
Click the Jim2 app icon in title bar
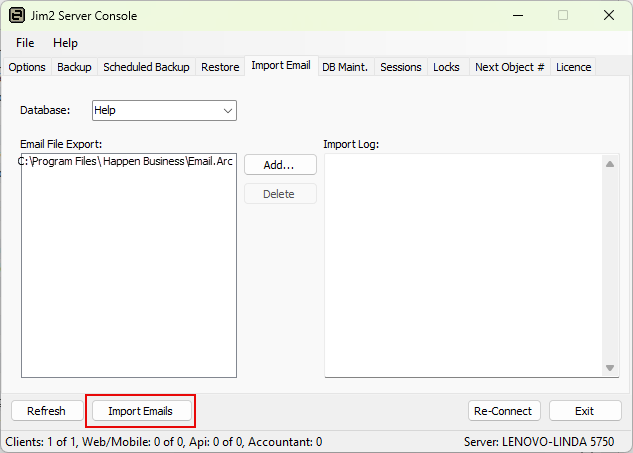pos(17,16)
